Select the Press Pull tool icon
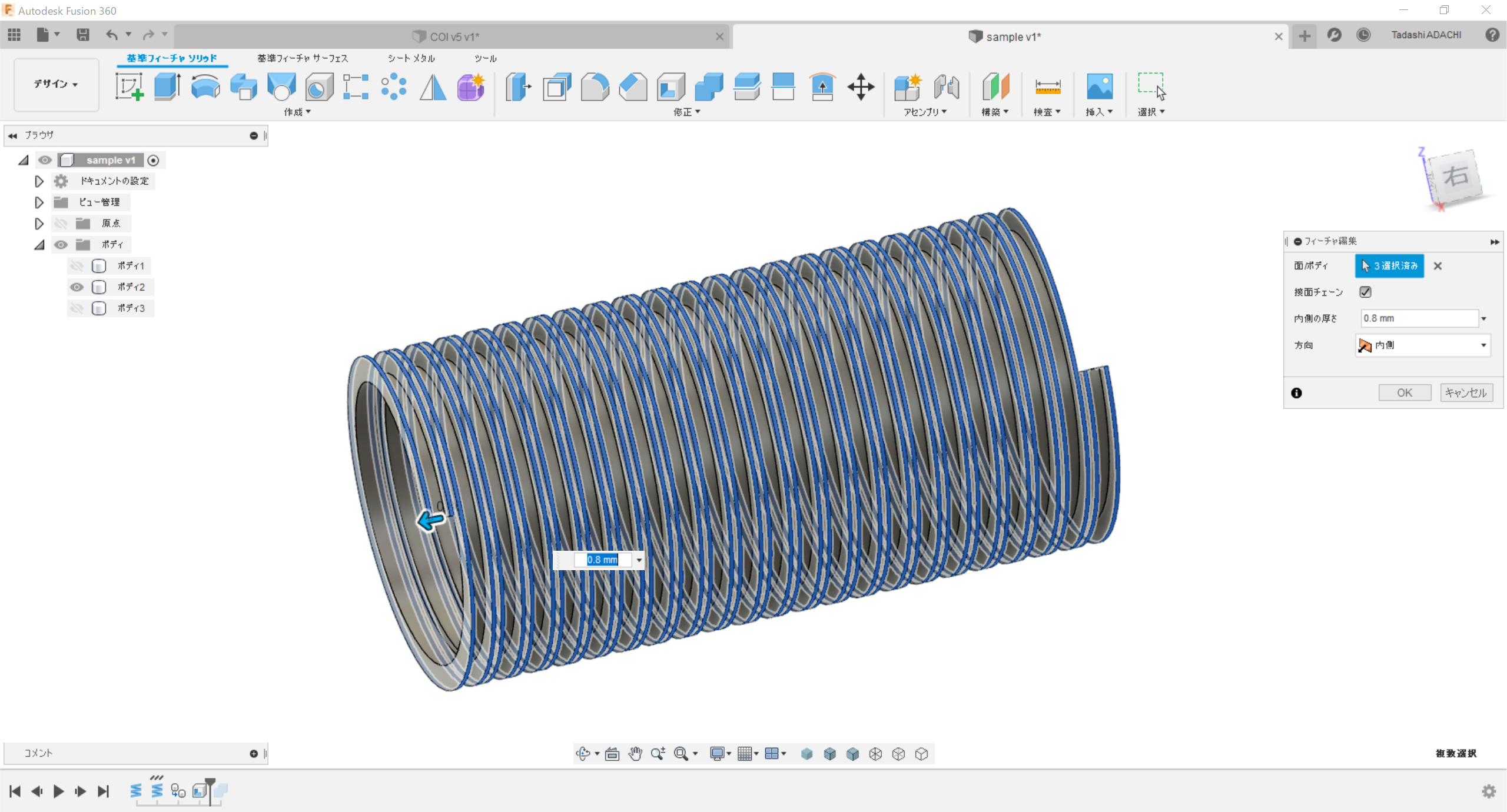Viewport: 1507px width, 812px height. 519,87
